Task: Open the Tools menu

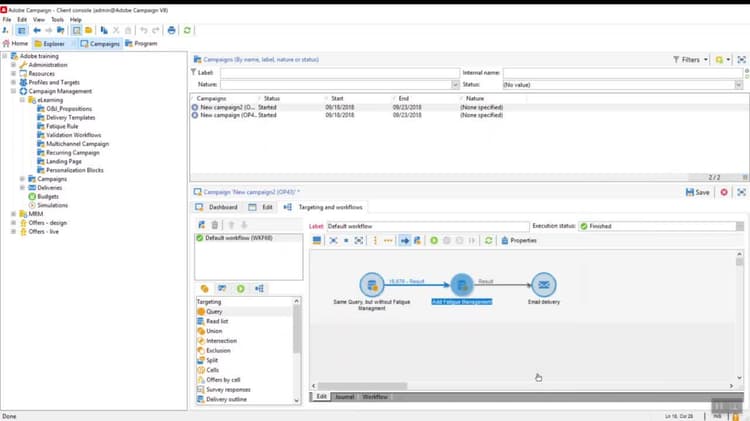Action: (x=57, y=20)
